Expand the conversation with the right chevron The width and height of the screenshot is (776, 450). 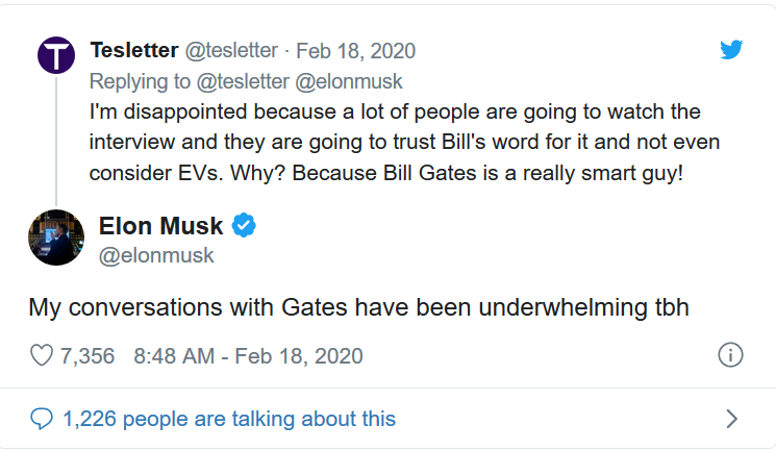[x=731, y=418]
